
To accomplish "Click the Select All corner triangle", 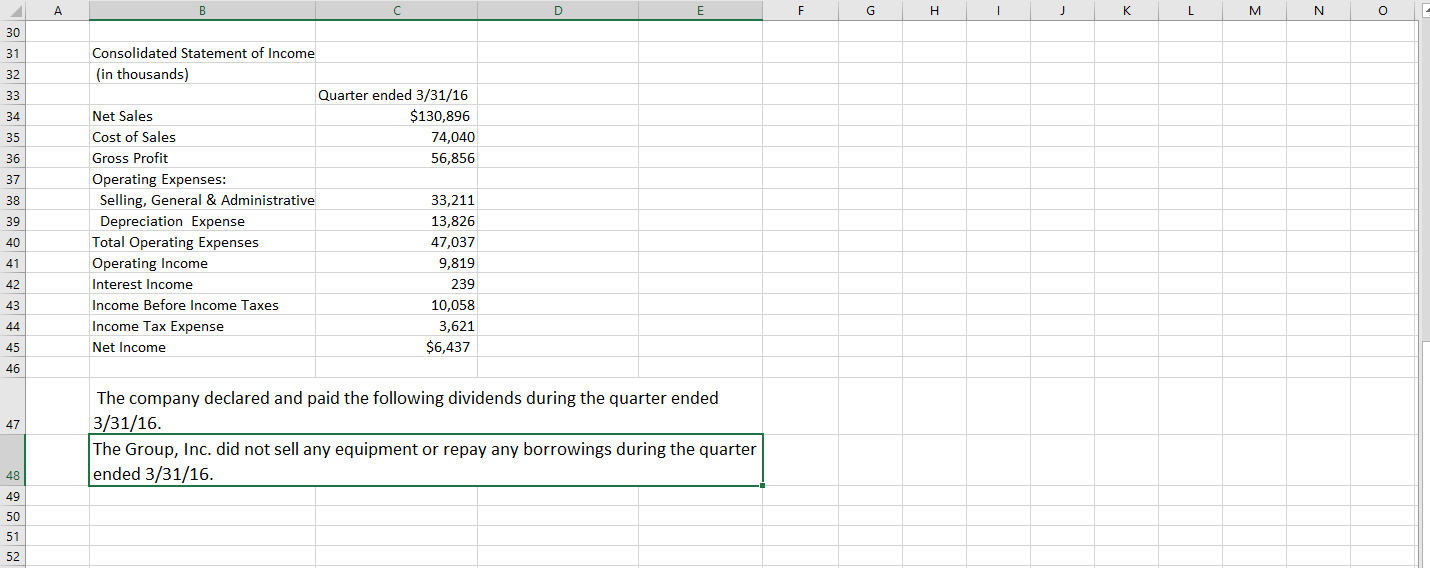I will point(12,10).
